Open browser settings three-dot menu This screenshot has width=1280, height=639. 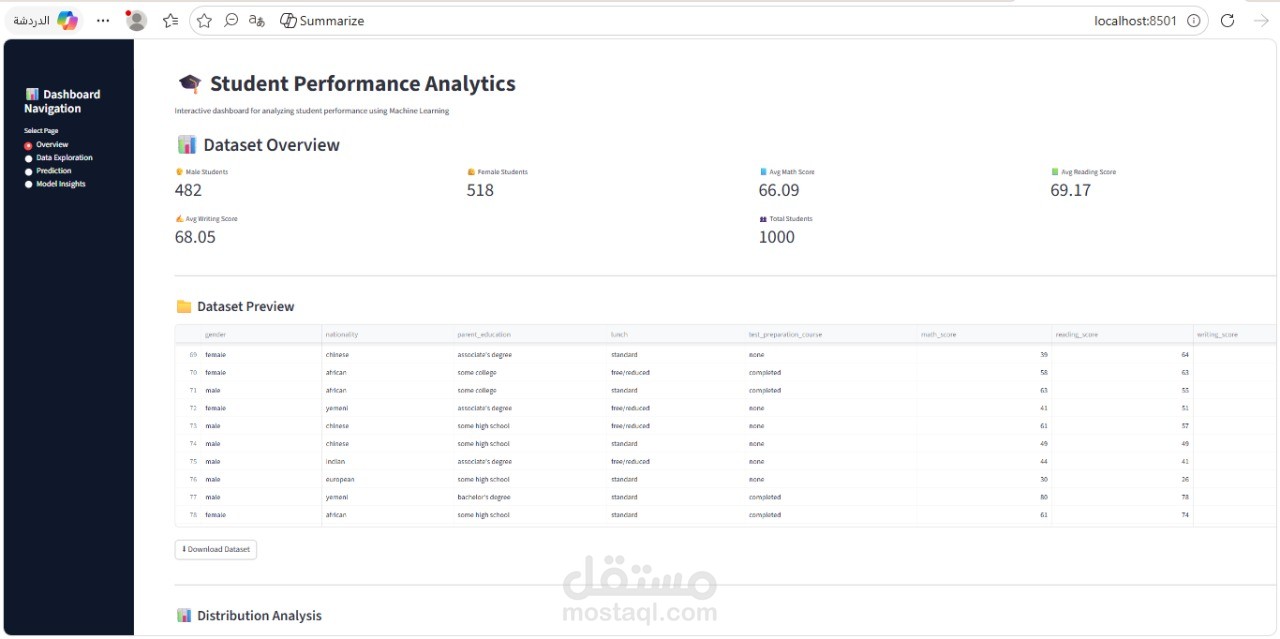[103, 20]
